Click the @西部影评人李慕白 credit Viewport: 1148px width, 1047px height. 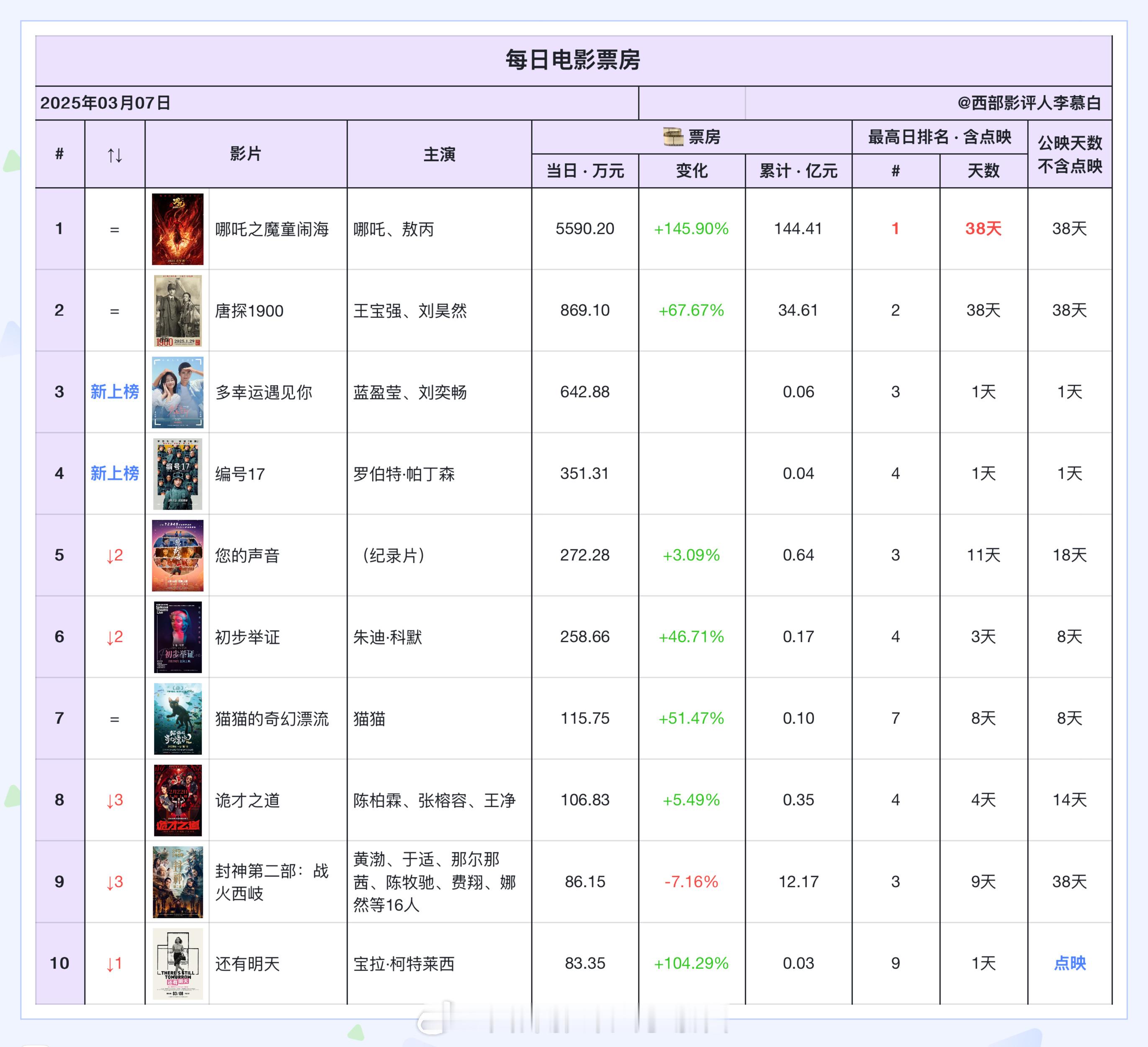(x=1029, y=103)
